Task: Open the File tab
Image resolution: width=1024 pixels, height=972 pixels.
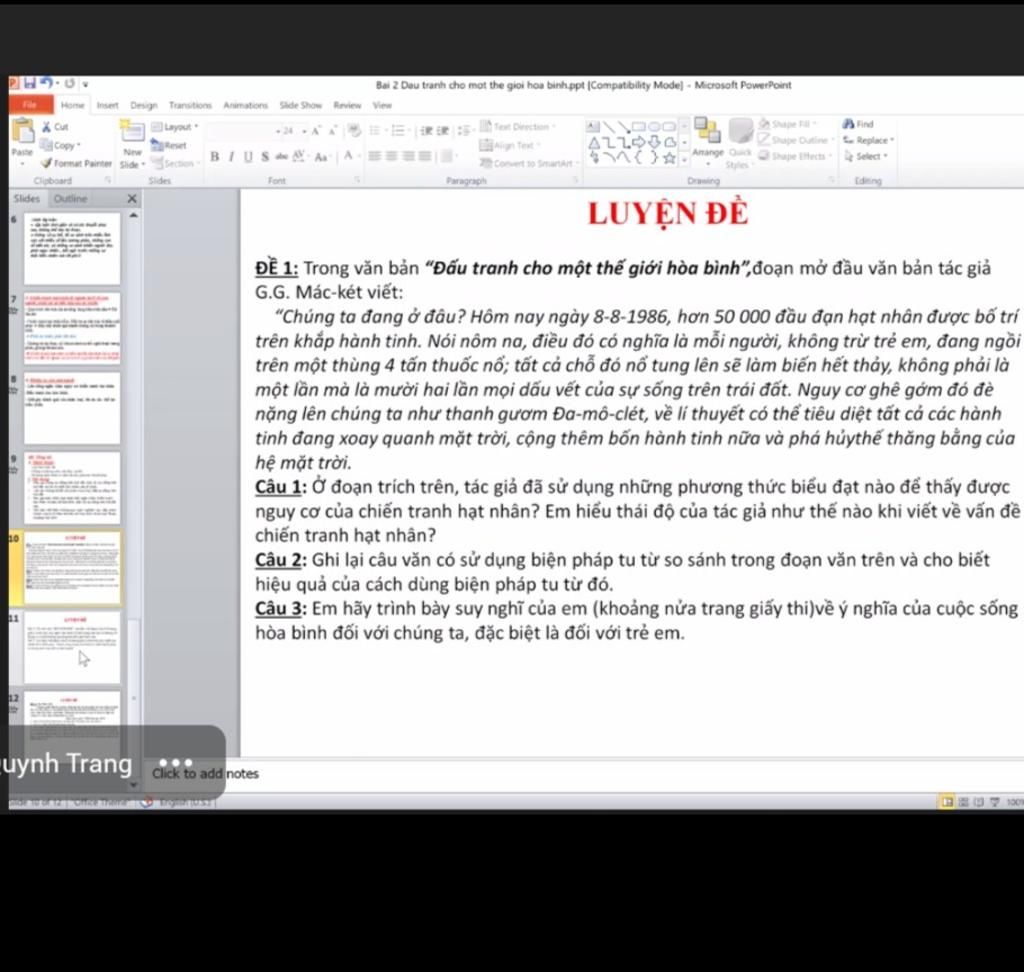Action: pyautogui.click(x=30, y=105)
